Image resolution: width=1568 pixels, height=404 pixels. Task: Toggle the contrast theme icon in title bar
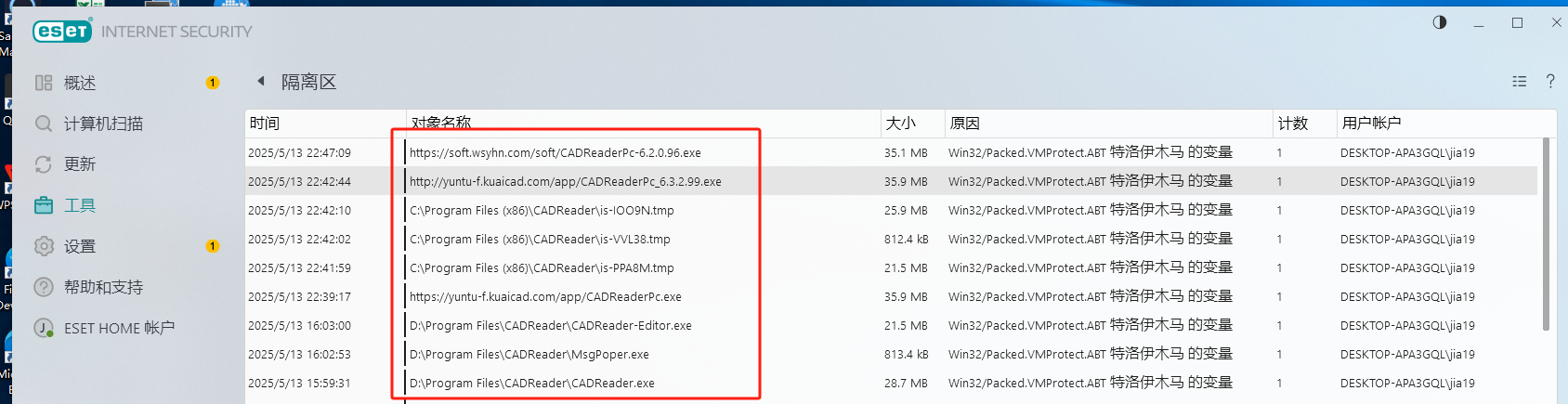click(x=1440, y=22)
